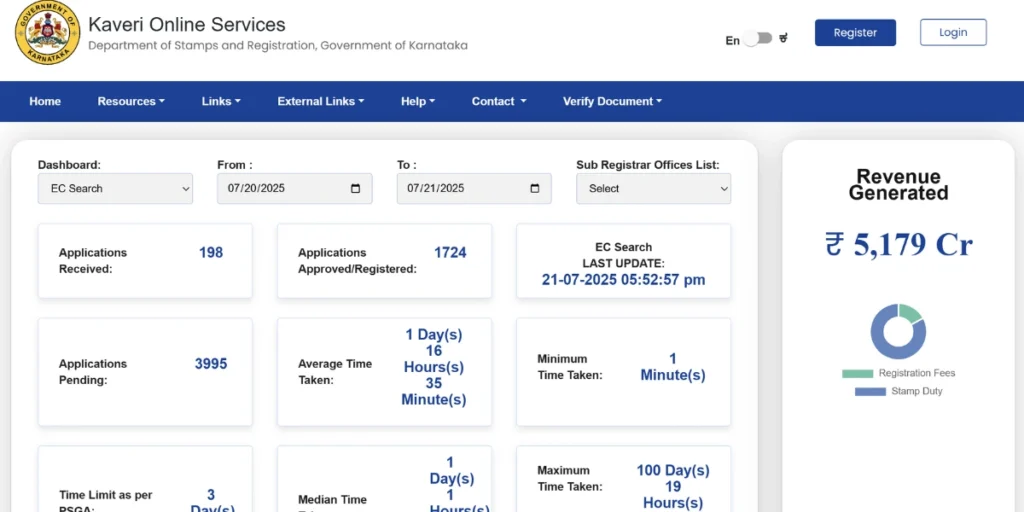The height and width of the screenshot is (512, 1024).
Task: Click the last update timestamp 21-07-2025 05:52:57 pm
Action: (624, 280)
